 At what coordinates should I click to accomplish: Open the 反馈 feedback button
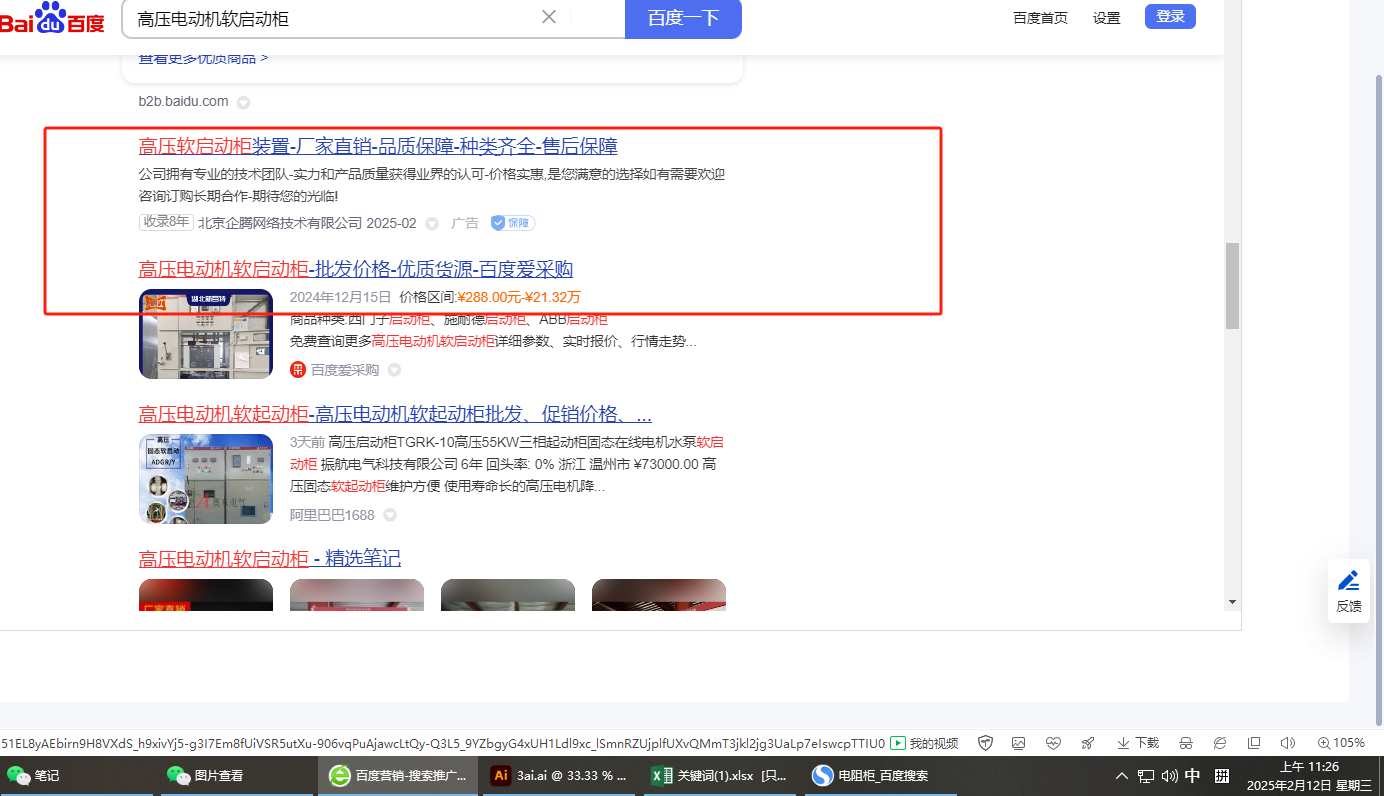pyautogui.click(x=1349, y=591)
